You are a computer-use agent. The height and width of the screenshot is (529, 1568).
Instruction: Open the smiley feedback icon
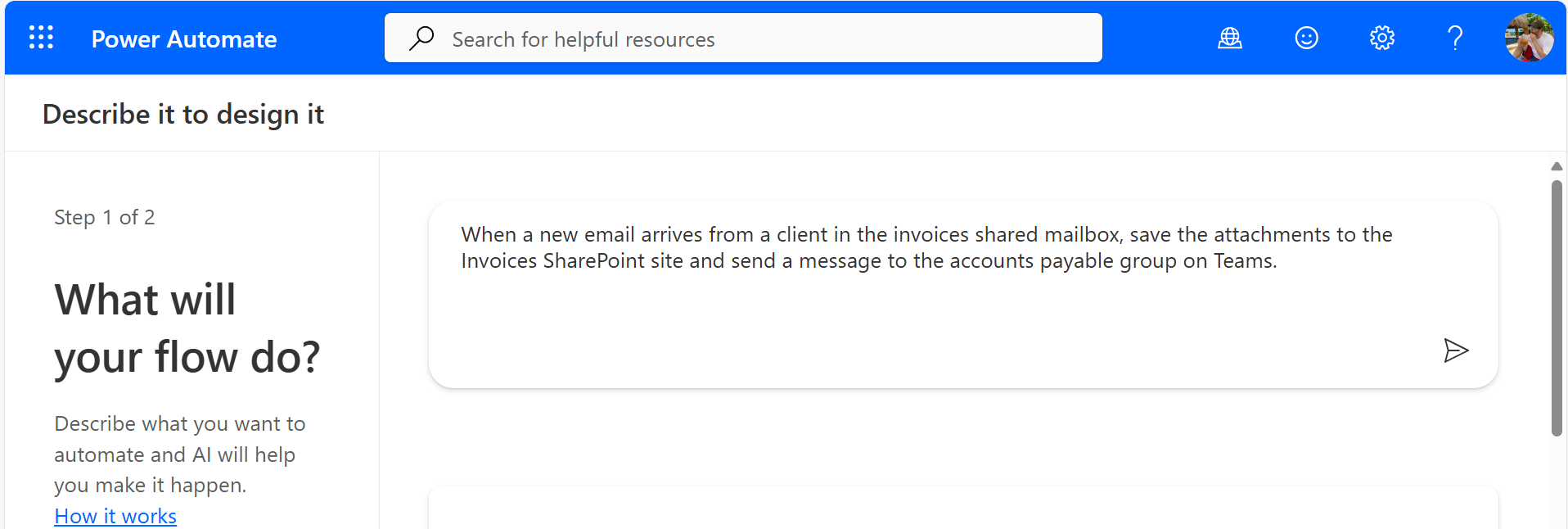point(1306,38)
